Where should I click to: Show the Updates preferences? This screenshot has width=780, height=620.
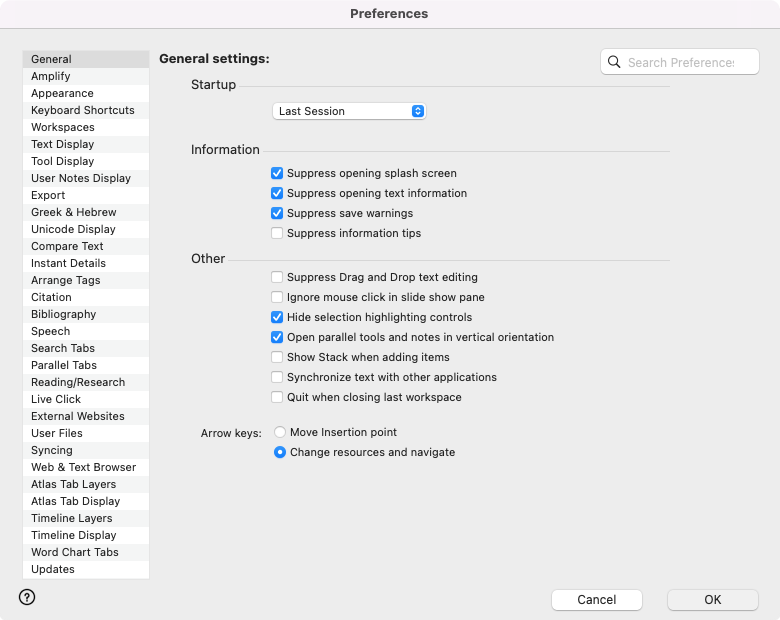pos(53,569)
